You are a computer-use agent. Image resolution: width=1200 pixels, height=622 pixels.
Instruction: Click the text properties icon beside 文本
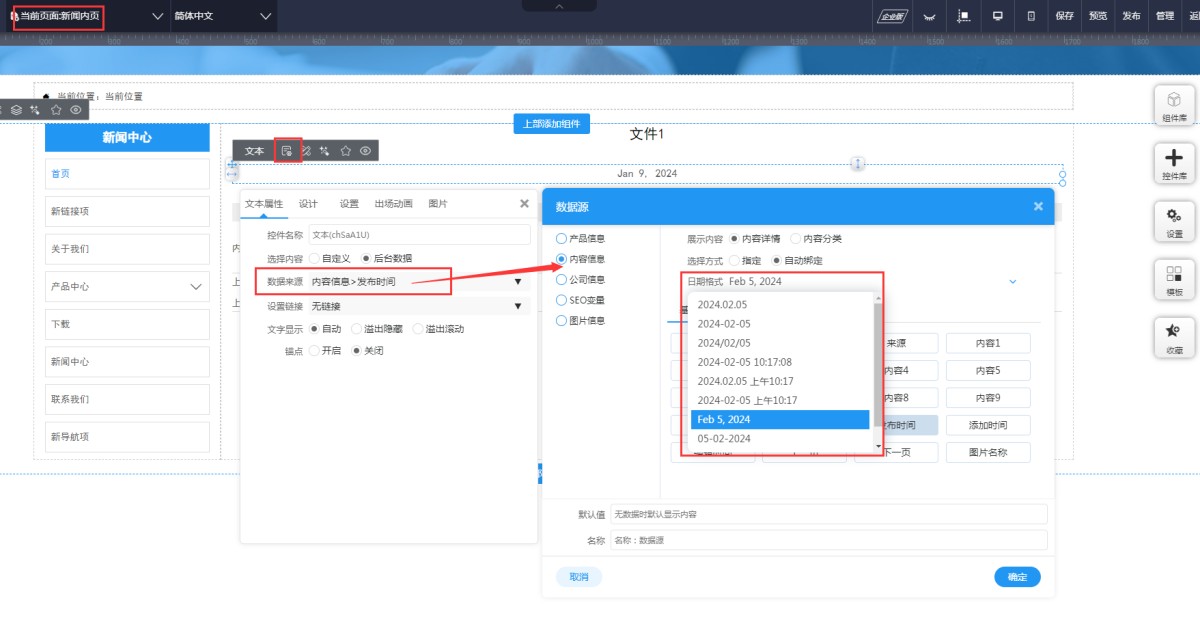tap(287, 151)
